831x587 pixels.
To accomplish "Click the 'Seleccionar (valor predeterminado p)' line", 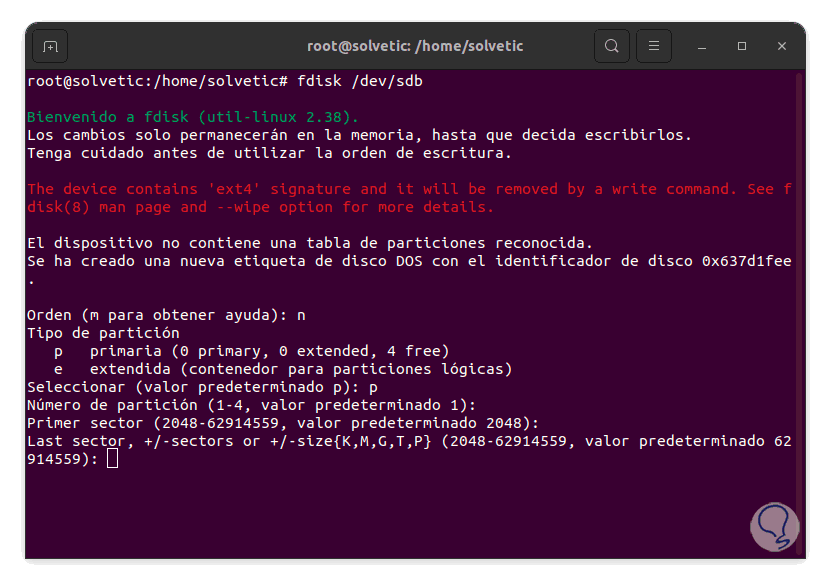I will click(x=201, y=387).
